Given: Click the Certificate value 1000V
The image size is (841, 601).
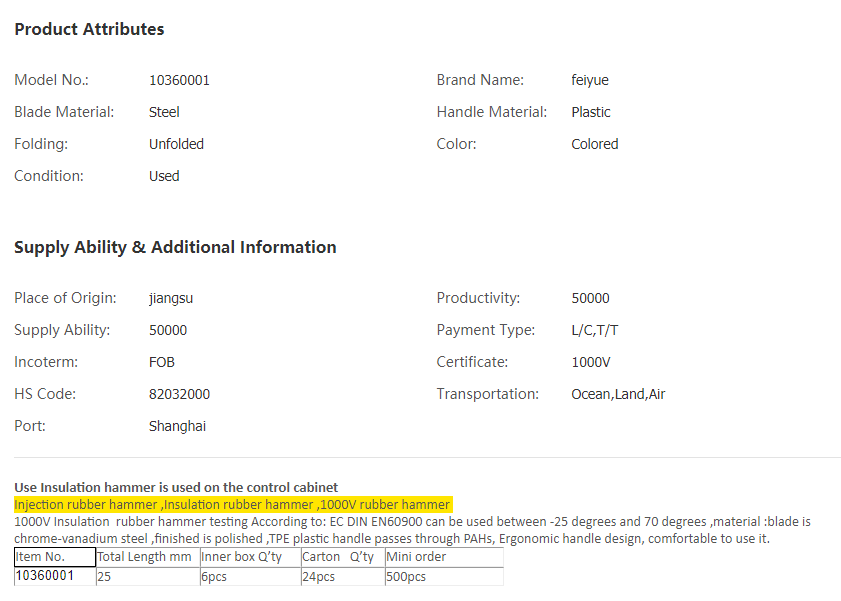Looking at the screenshot, I should pyautogui.click(x=591, y=362).
